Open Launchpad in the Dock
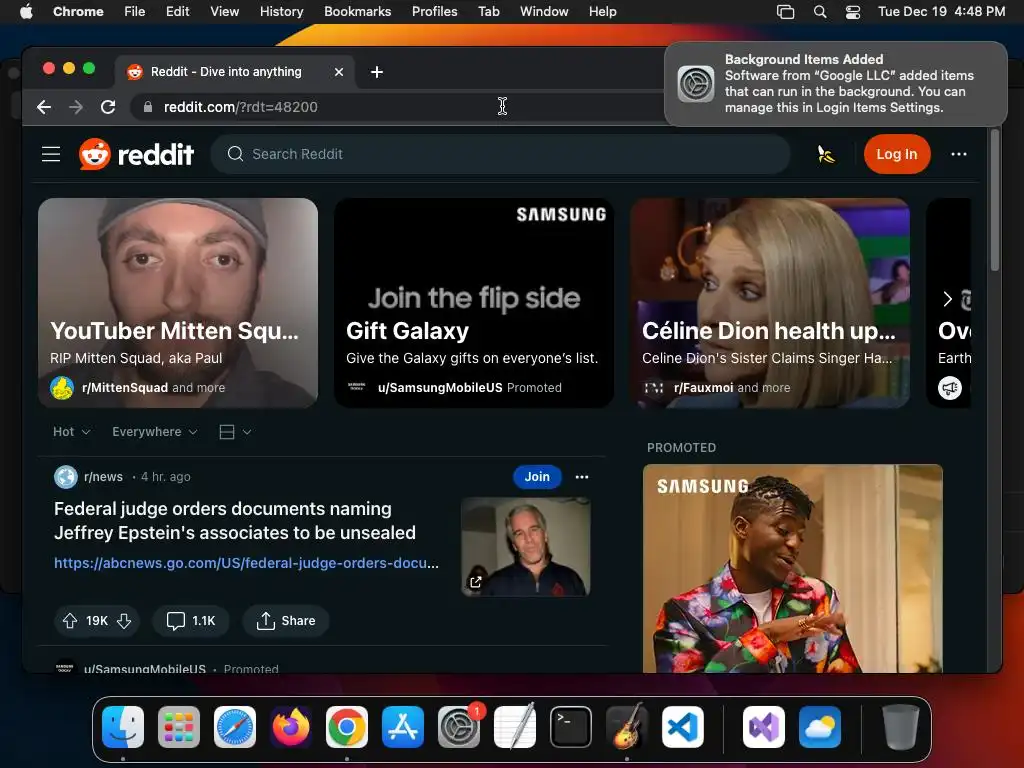This screenshot has height=768, width=1024. click(179, 727)
